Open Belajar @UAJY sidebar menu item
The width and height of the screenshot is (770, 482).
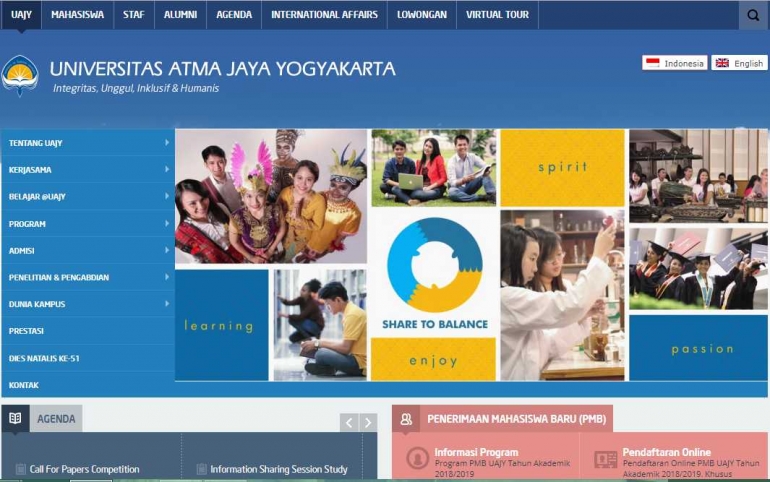click(x=88, y=196)
